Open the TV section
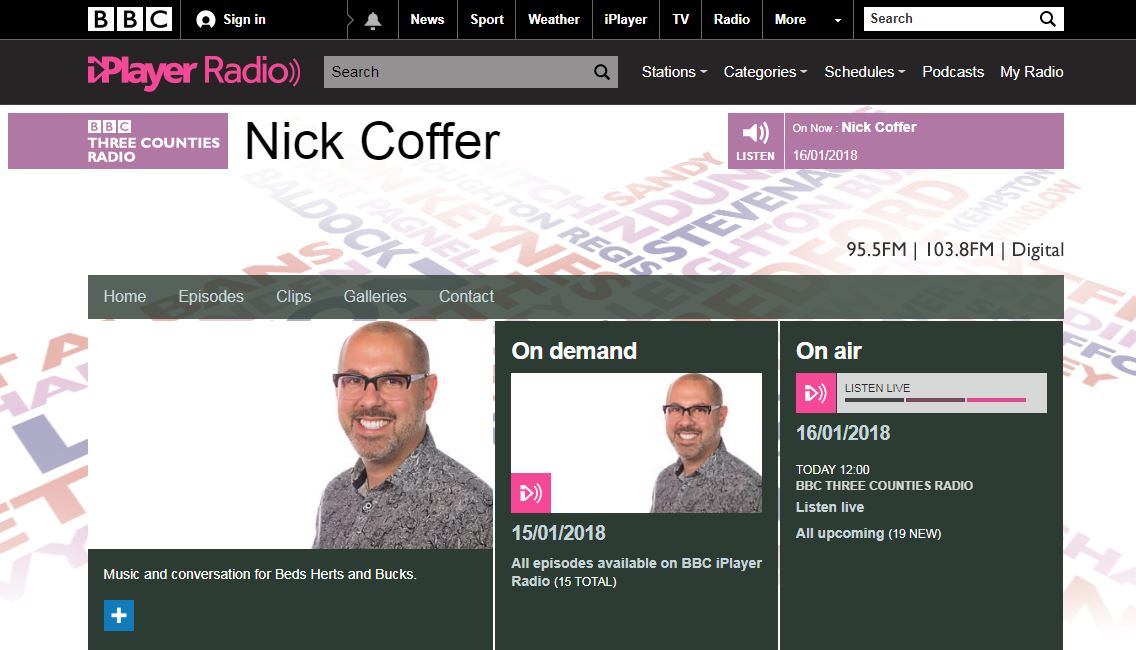Viewport: 1136px width, 650px height. click(x=680, y=20)
